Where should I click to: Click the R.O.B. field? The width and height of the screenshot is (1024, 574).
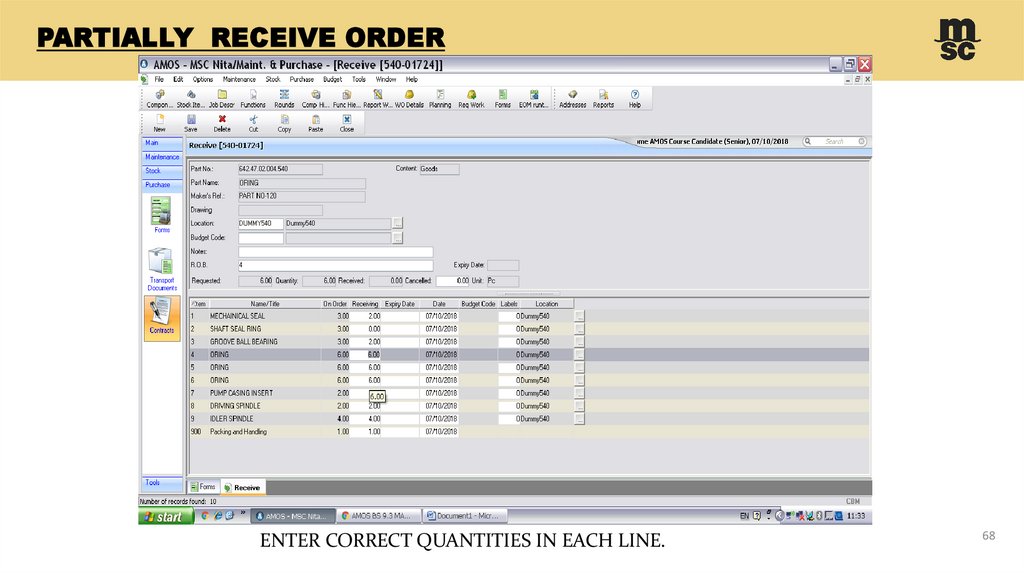[x=336, y=266]
